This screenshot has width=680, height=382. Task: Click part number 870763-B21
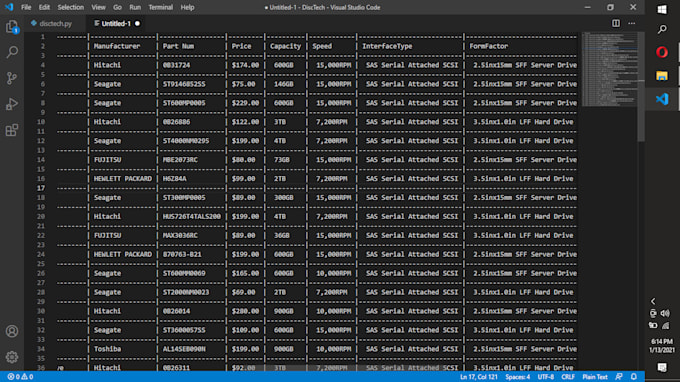(182, 255)
